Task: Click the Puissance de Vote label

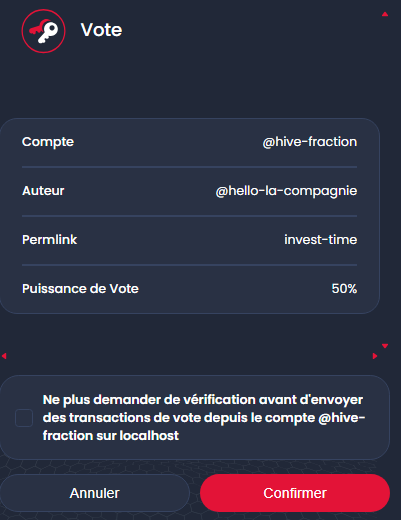Action: coord(80,288)
